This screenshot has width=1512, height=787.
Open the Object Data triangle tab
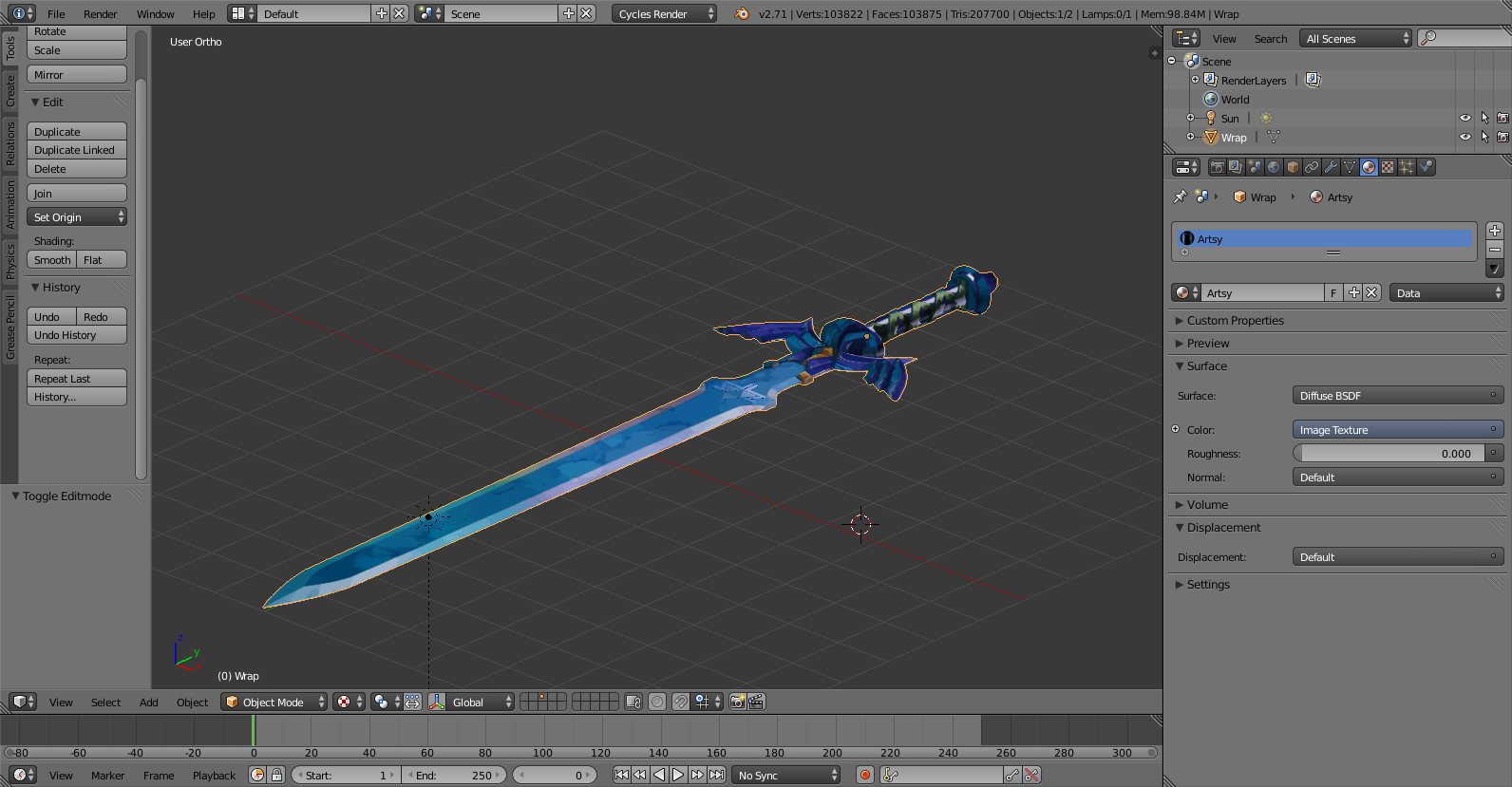[x=1350, y=167]
